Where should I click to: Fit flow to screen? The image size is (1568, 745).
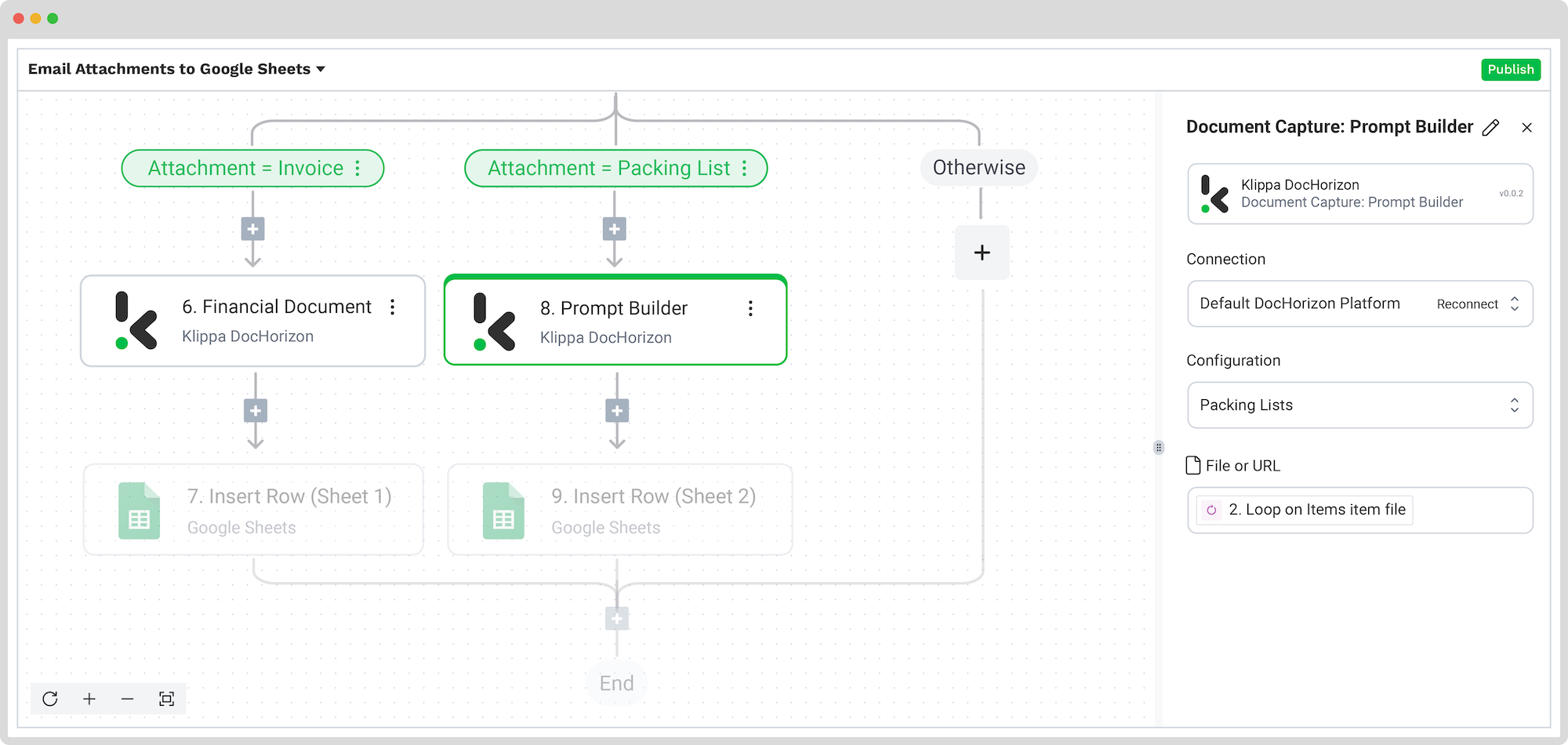tap(166, 699)
